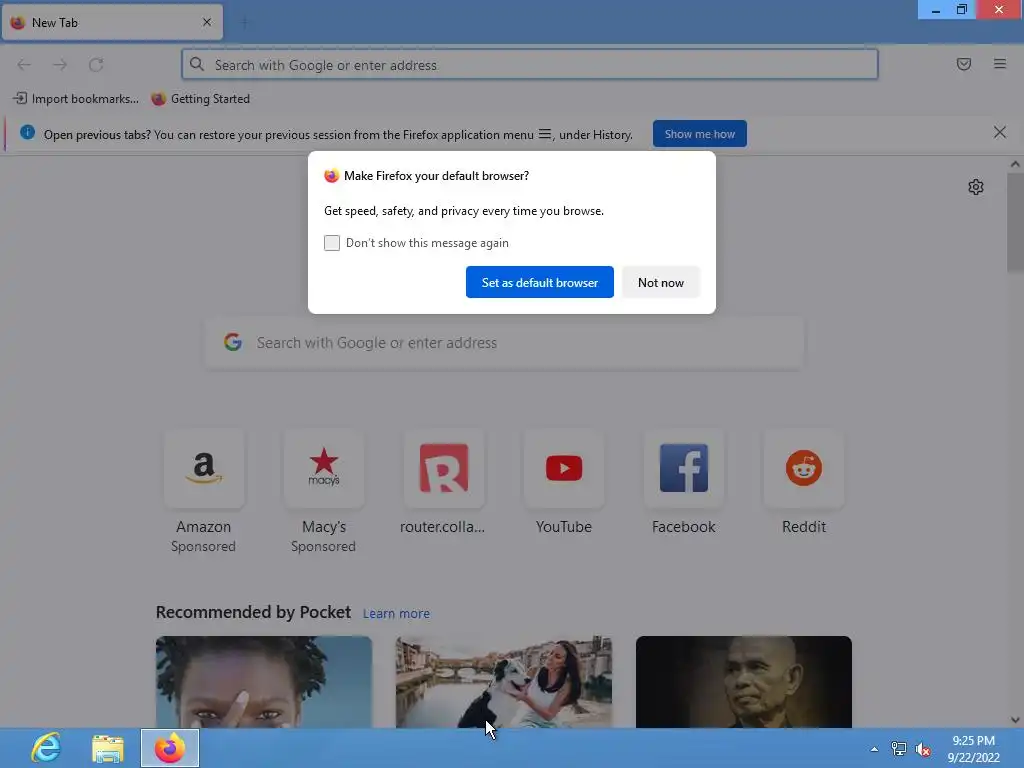The width and height of the screenshot is (1024, 768).
Task: Open the Firefox application hamburger menu
Action: (999, 64)
